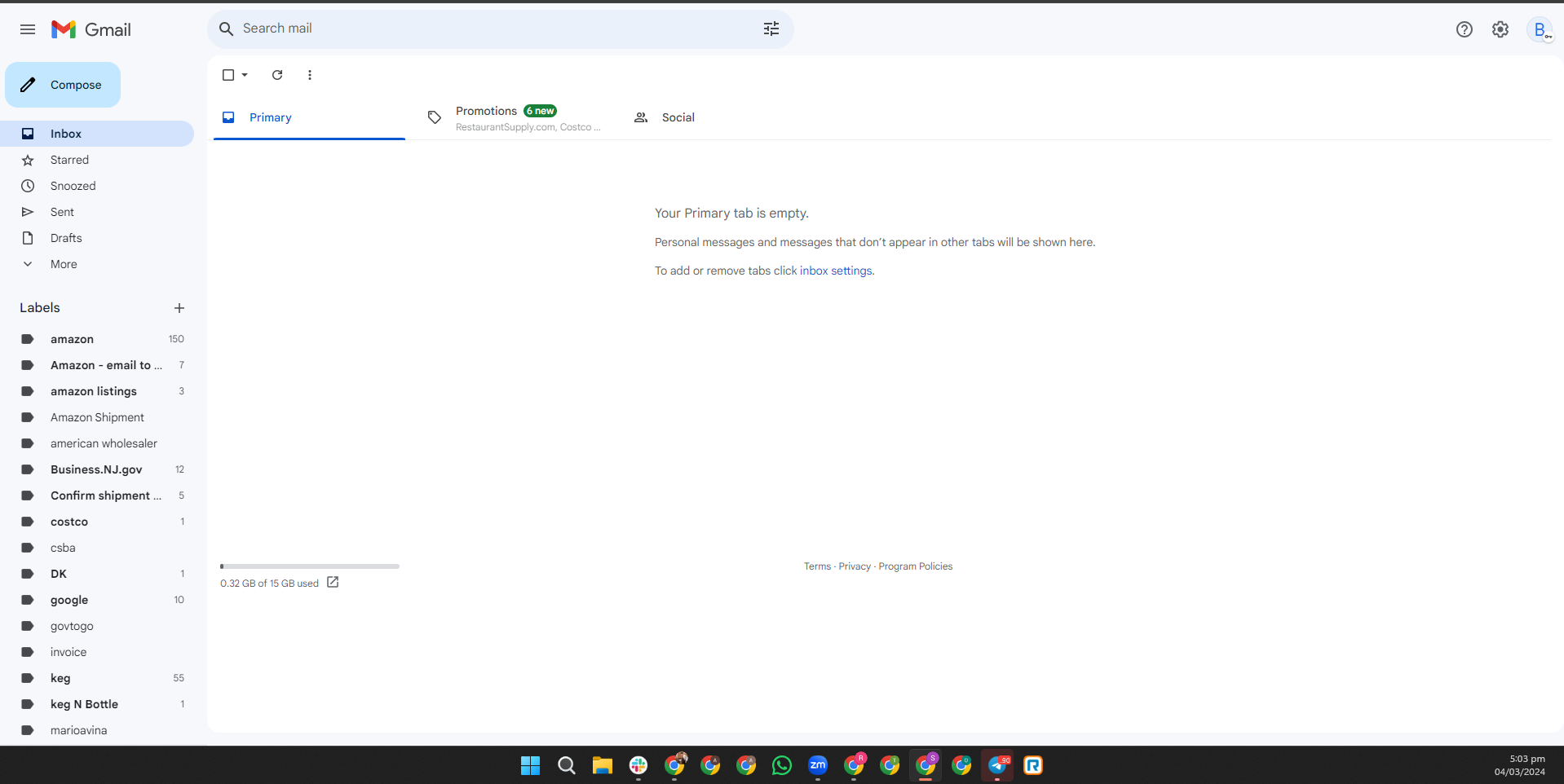Image resolution: width=1564 pixels, height=784 pixels.
Task: Open RingCentral from the taskbar
Action: click(x=1033, y=765)
